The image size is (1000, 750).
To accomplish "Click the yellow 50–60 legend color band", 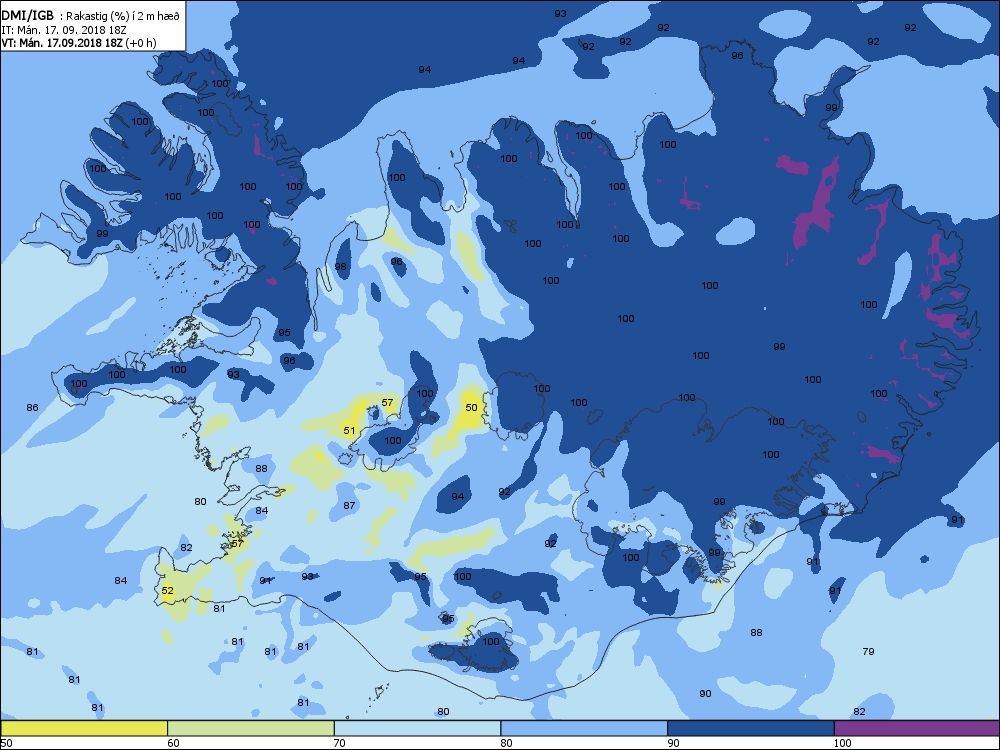I will 84,728.
